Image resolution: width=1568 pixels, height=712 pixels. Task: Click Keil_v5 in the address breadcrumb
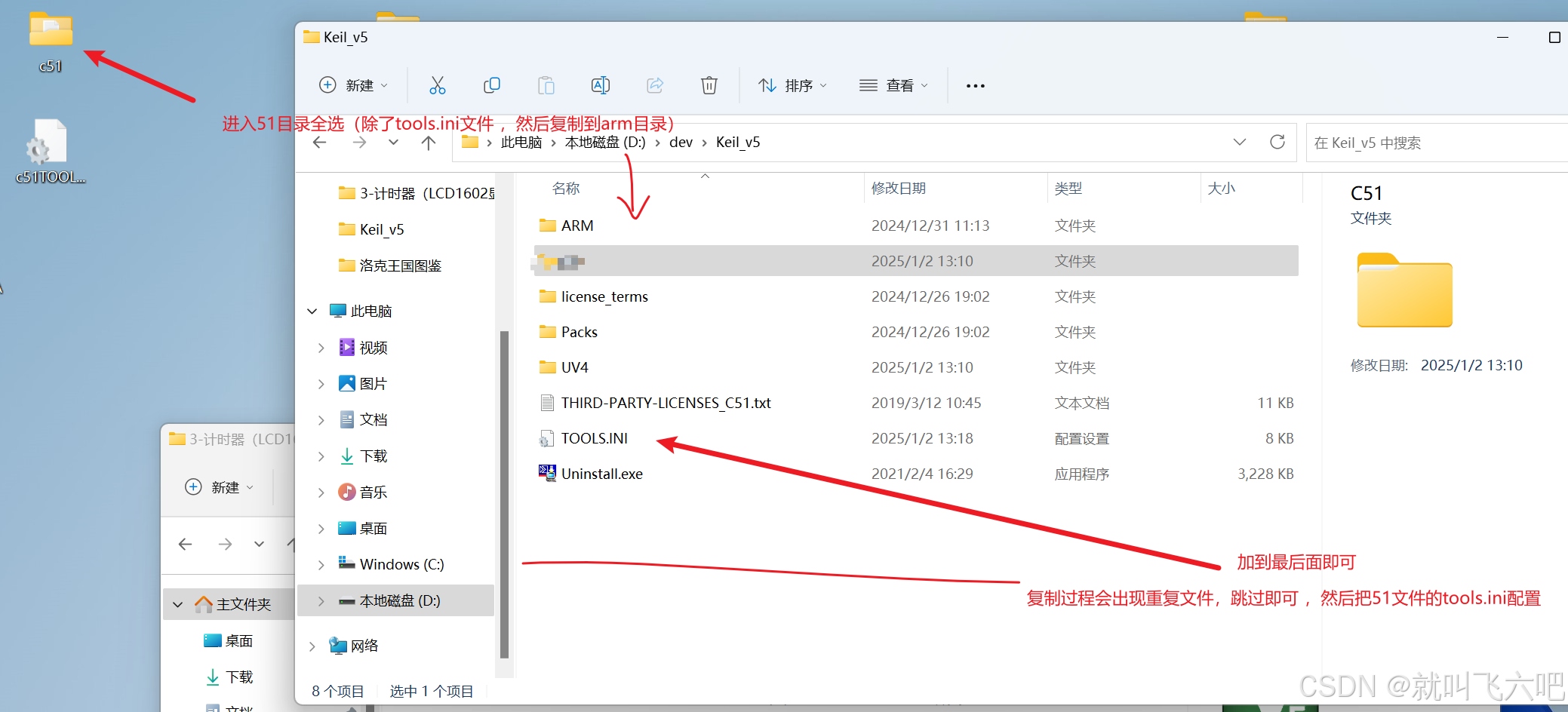(x=738, y=142)
